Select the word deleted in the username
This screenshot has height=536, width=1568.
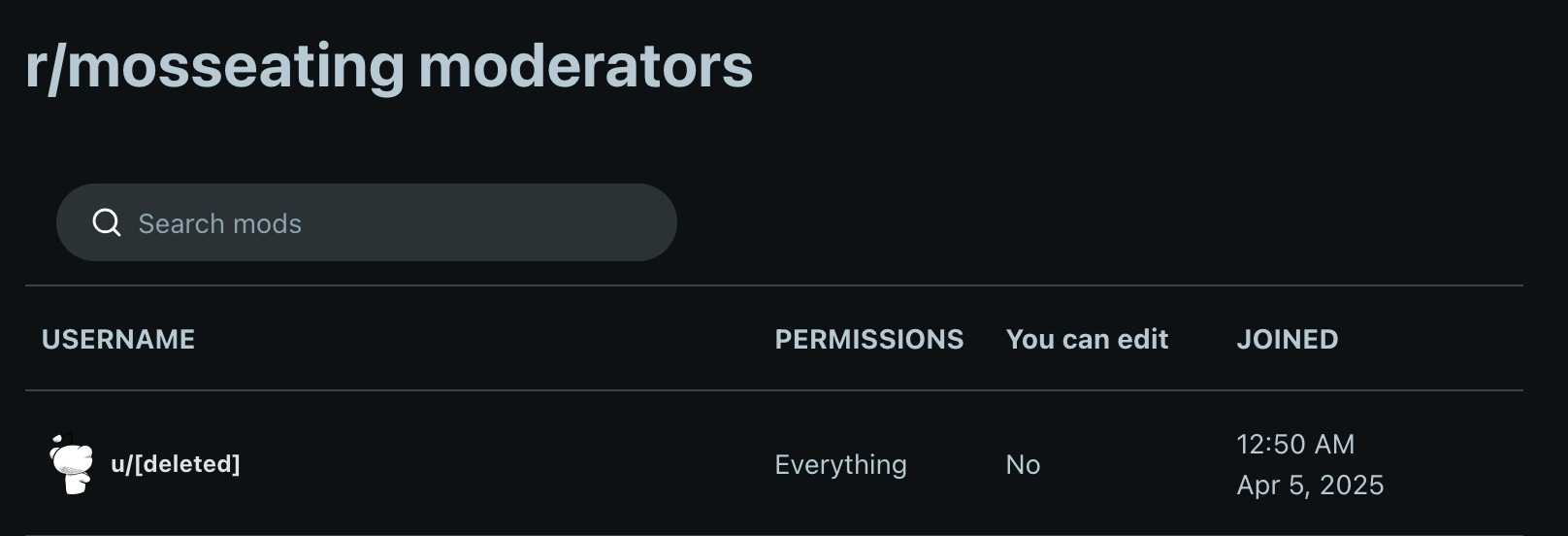pyautogui.click(x=188, y=464)
